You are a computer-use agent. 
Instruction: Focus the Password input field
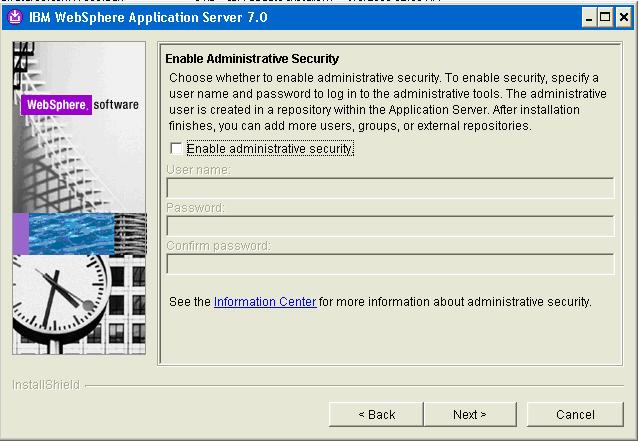tap(390, 226)
